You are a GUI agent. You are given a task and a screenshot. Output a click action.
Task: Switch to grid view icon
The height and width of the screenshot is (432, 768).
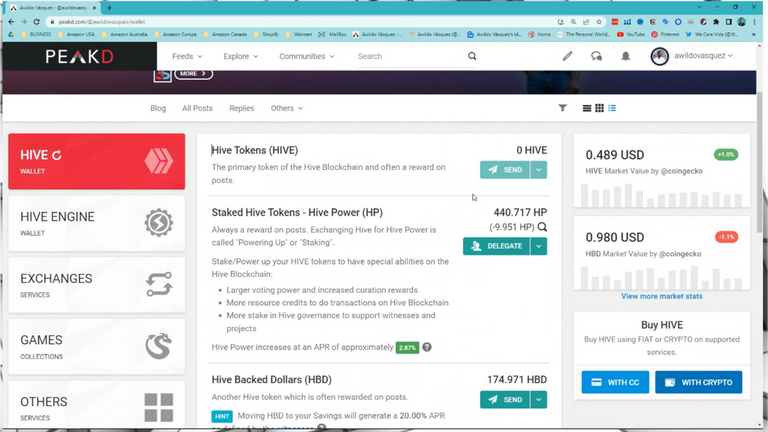coord(599,108)
